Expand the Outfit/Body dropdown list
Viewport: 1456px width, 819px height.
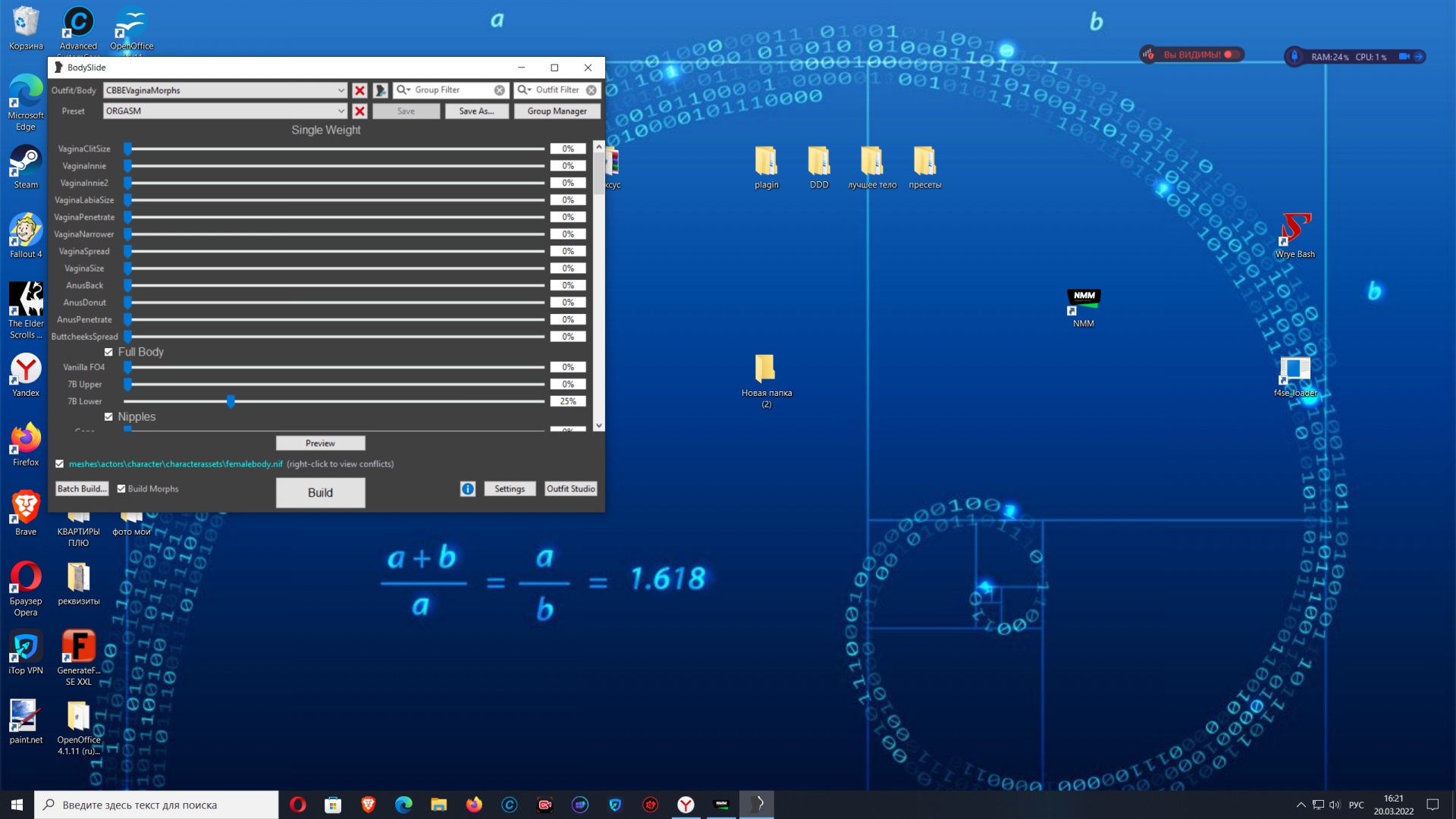(340, 90)
